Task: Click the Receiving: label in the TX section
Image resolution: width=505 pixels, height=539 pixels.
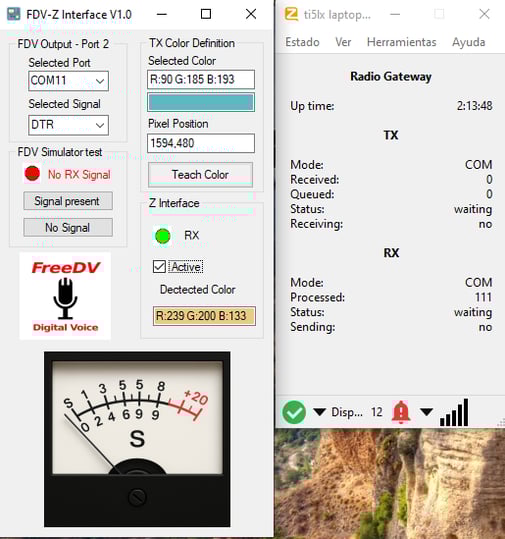Action: point(316,224)
